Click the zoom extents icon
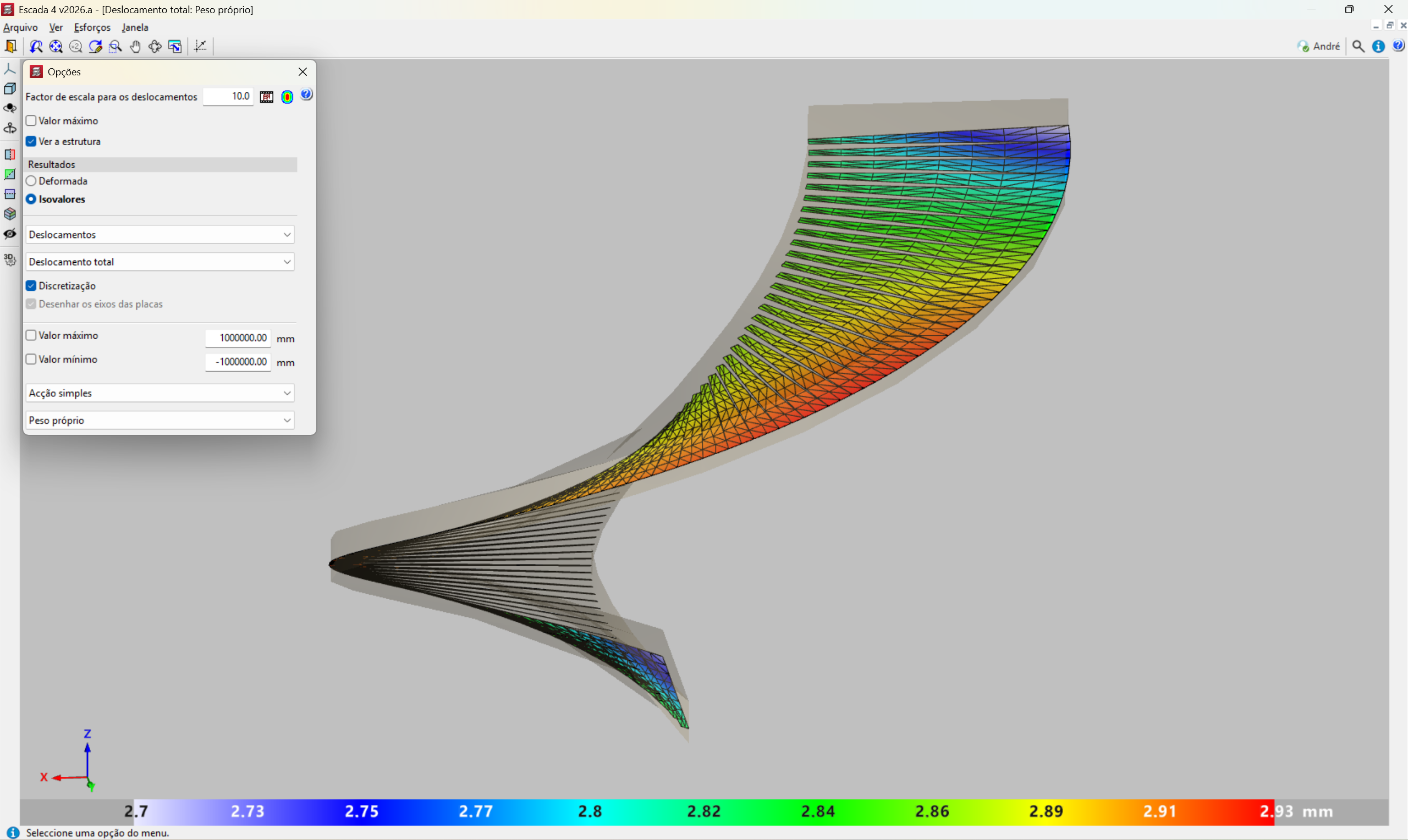Image resolution: width=1408 pixels, height=840 pixels. pyautogui.click(x=56, y=46)
